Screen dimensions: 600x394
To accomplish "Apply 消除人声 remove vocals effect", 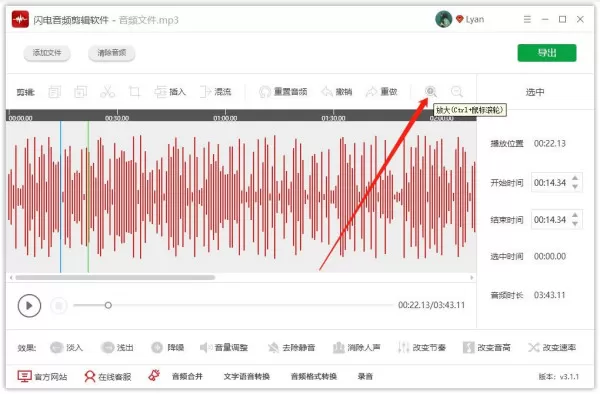I will coord(357,348).
